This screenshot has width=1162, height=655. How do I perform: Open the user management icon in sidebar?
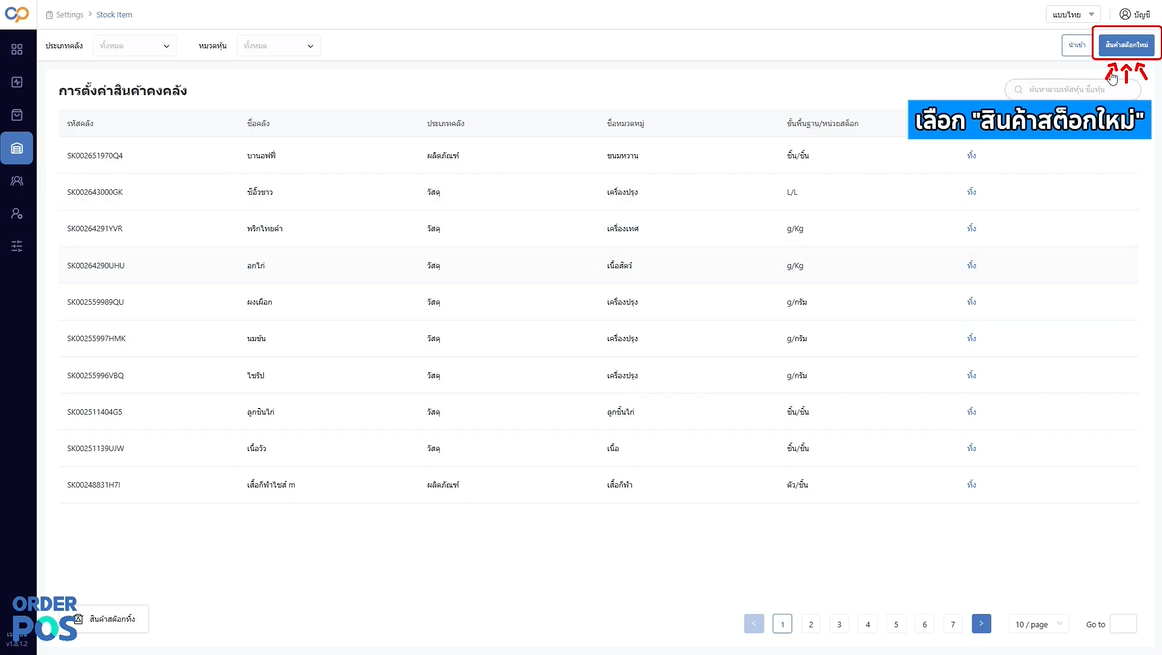click(x=17, y=213)
